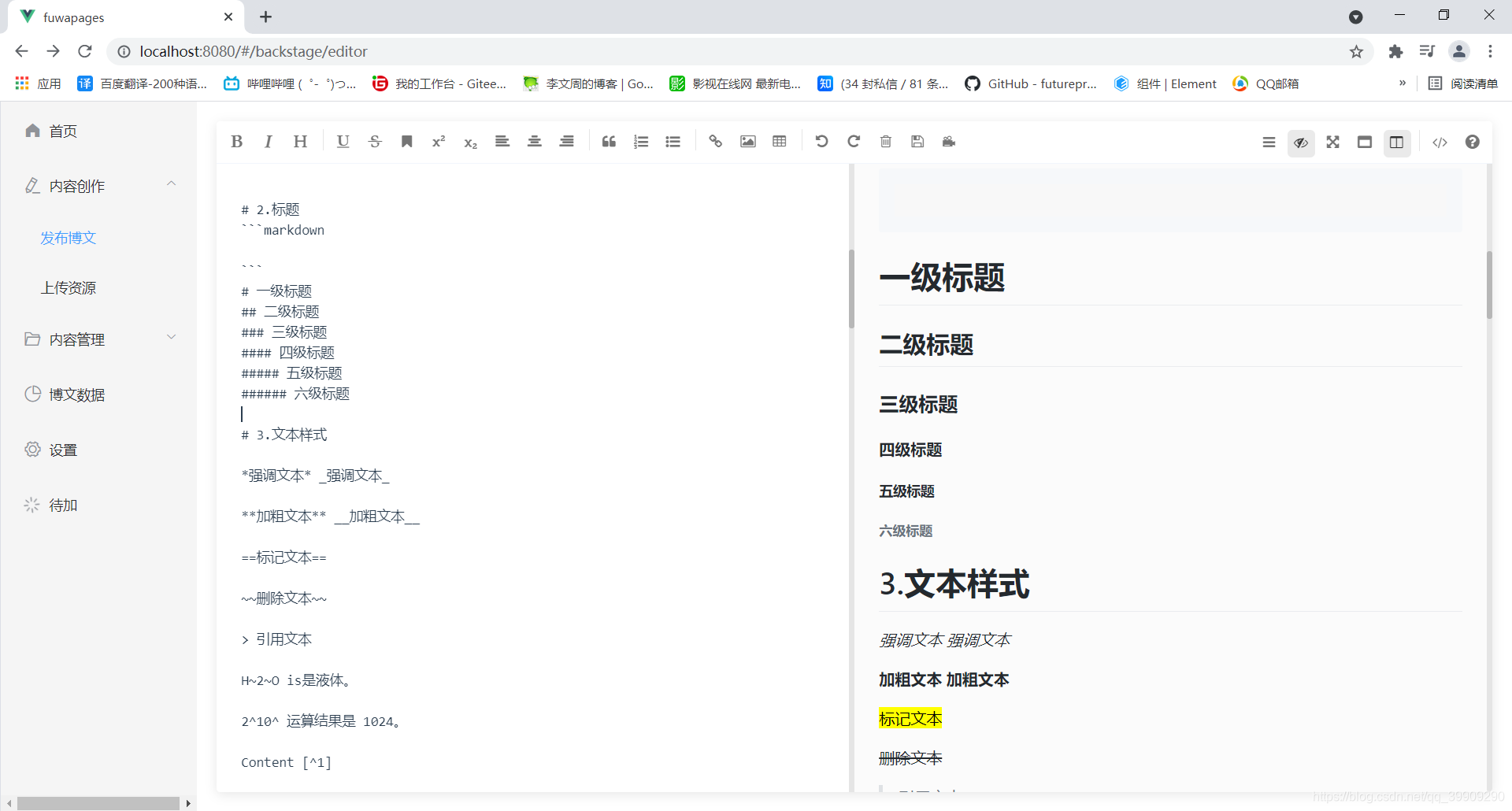Click the editor pane vertical scrollbar

click(x=851, y=288)
